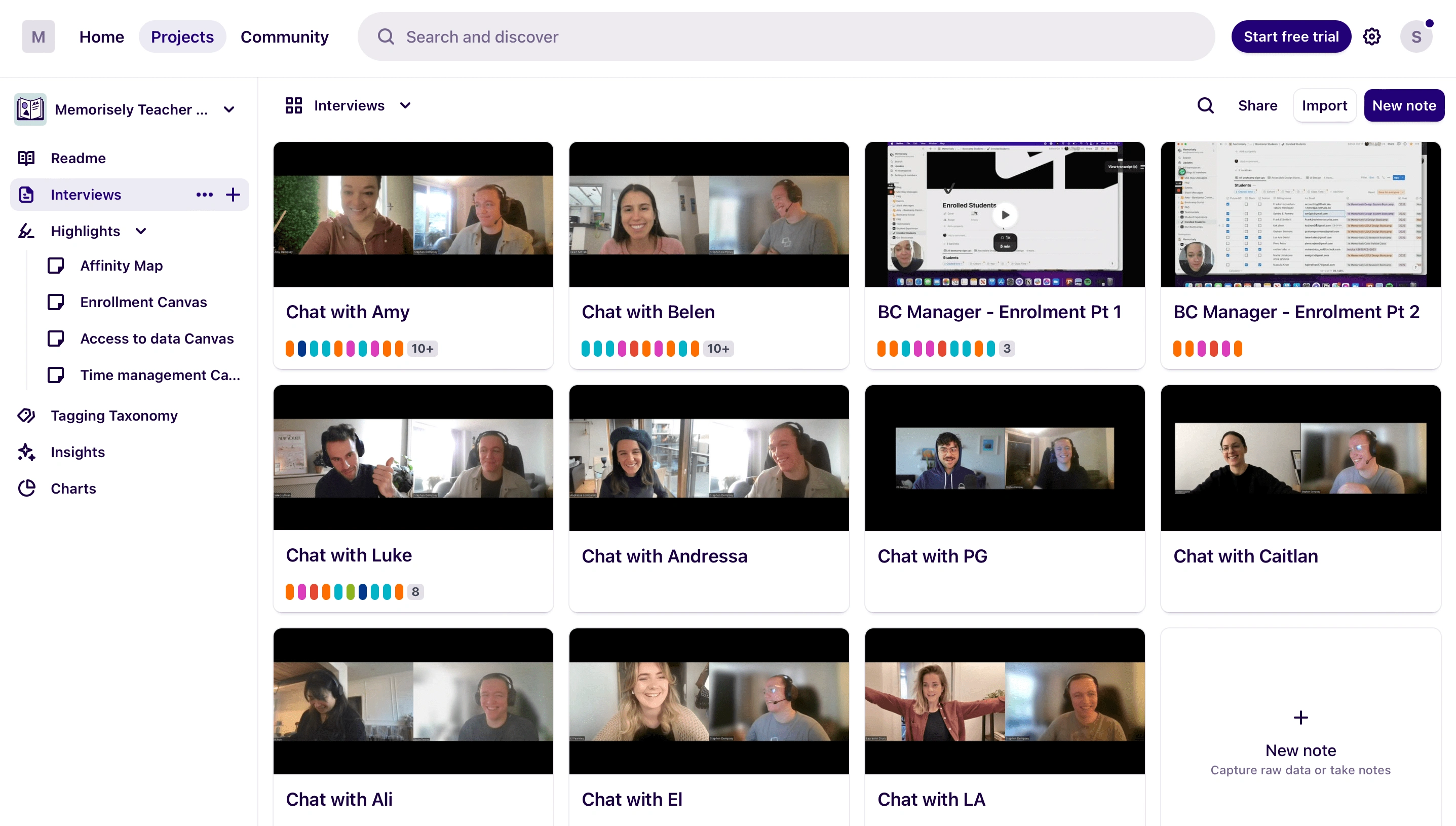Click the New note button top right
This screenshot has width=1456, height=826.
[x=1404, y=105]
